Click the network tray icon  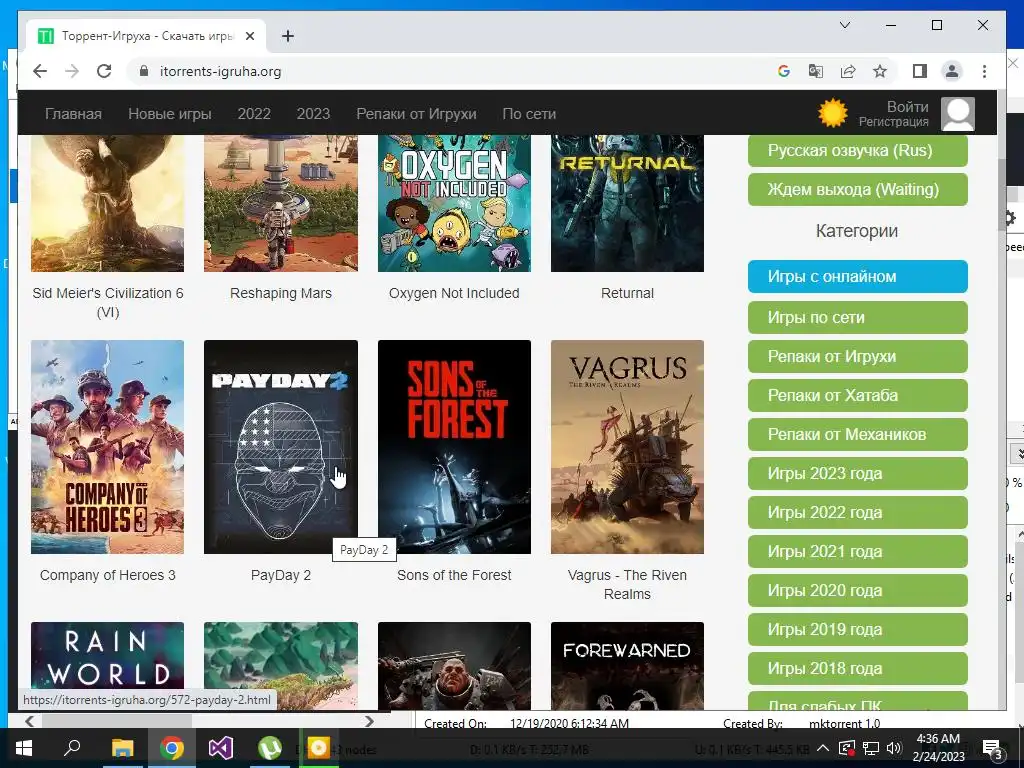click(x=871, y=748)
